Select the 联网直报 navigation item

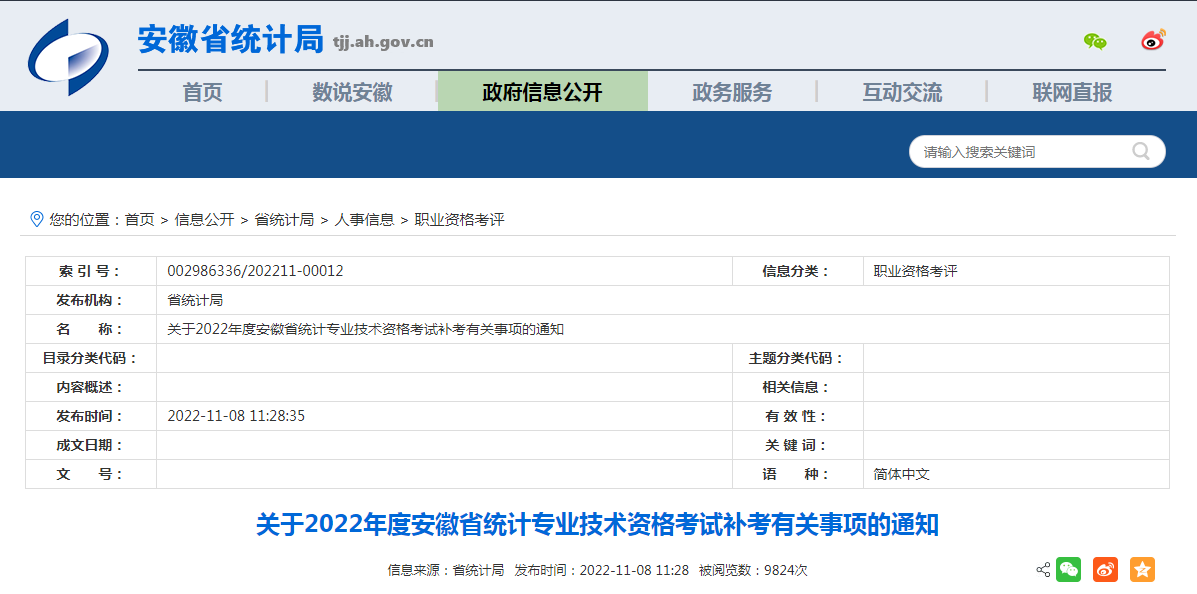1072,91
